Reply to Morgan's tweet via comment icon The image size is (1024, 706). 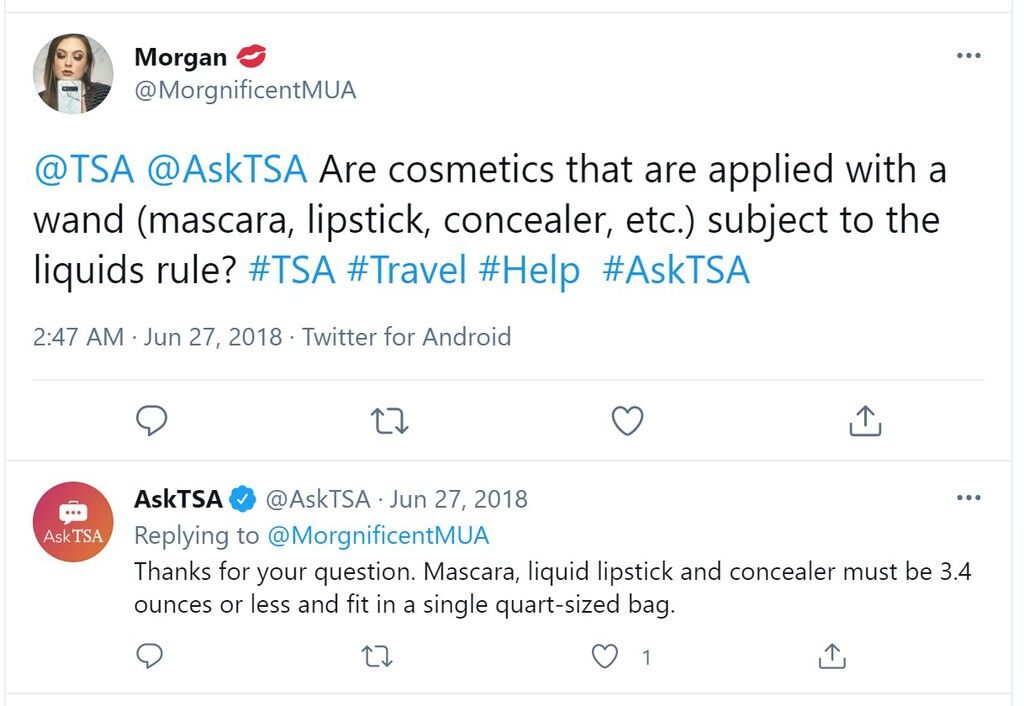coord(152,421)
